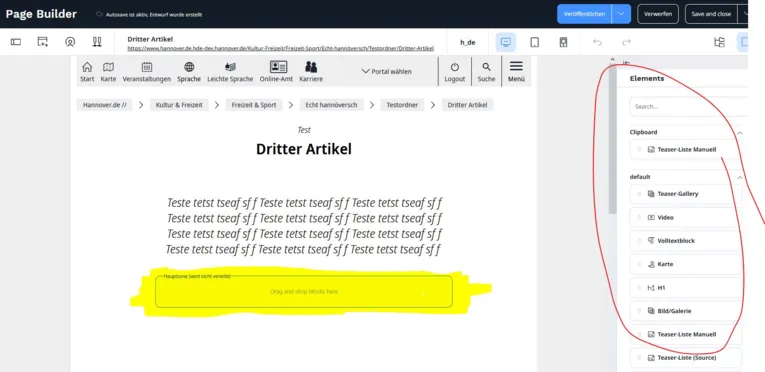Viewport: 765px width, 372px height.
Task: Click the Hauptzone drag and drop area
Action: (x=304, y=291)
